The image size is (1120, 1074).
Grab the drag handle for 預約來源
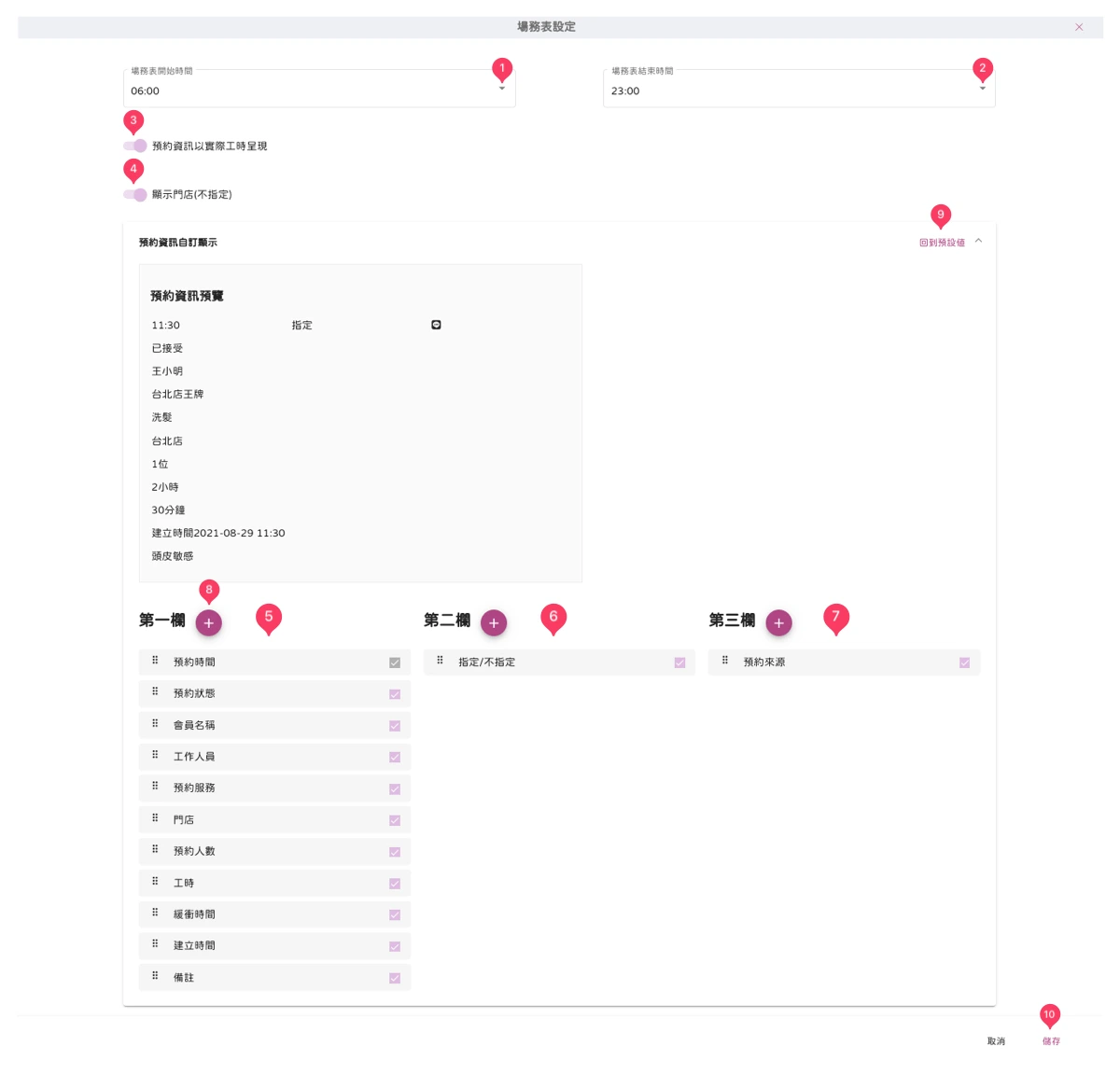coord(724,661)
